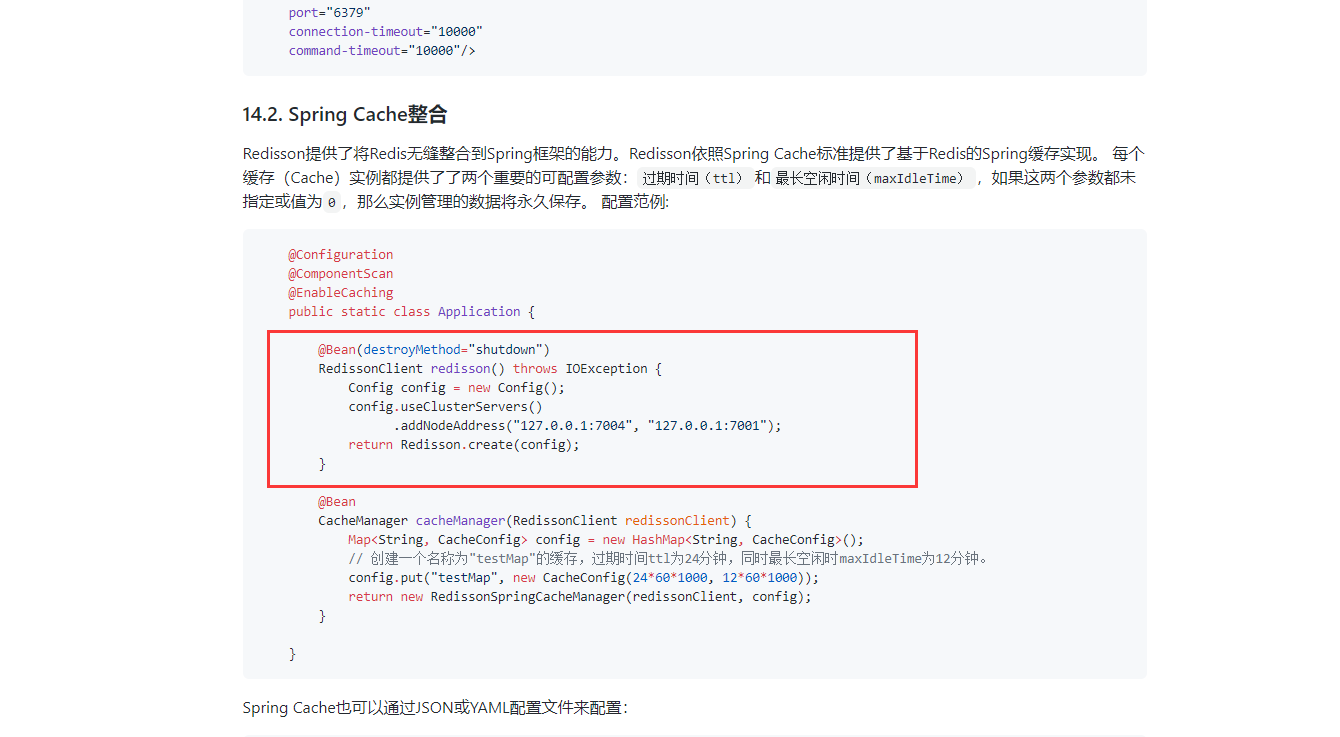Viewport: 1340px width, 737px height.
Task: Click 'Config config = new Config();' line
Action: coord(457,387)
